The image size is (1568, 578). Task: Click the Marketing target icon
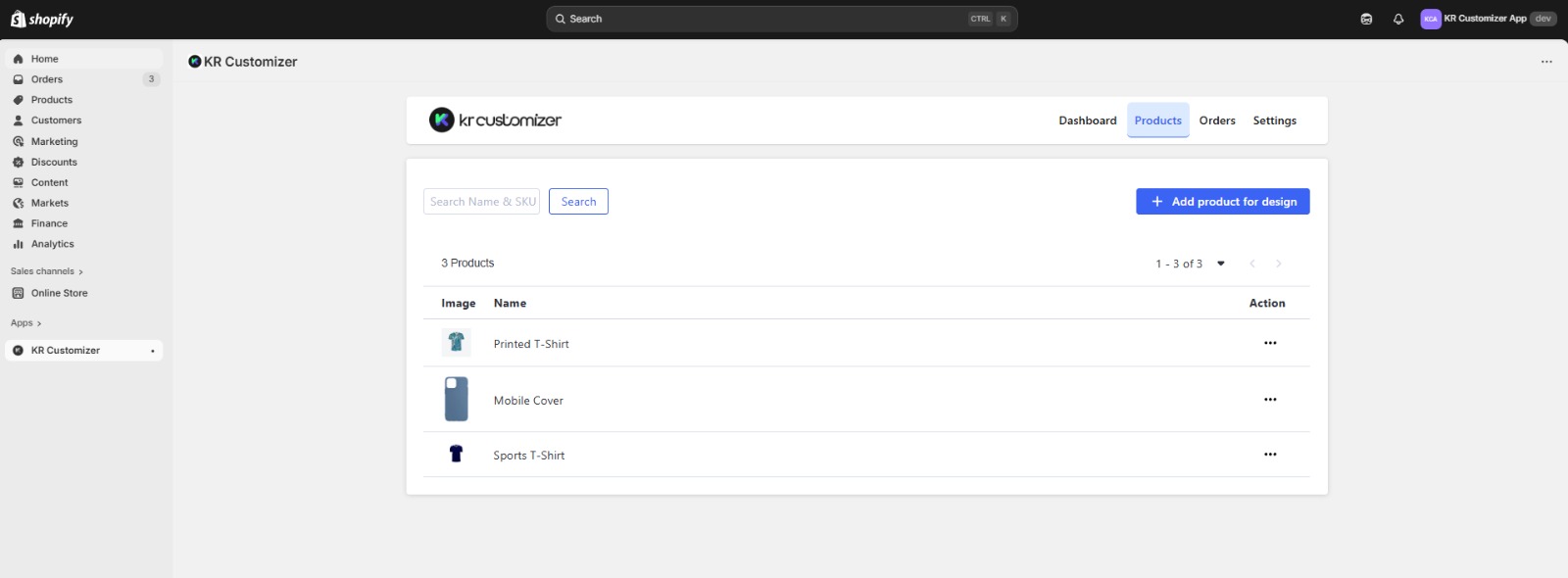click(x=18, y=141)
